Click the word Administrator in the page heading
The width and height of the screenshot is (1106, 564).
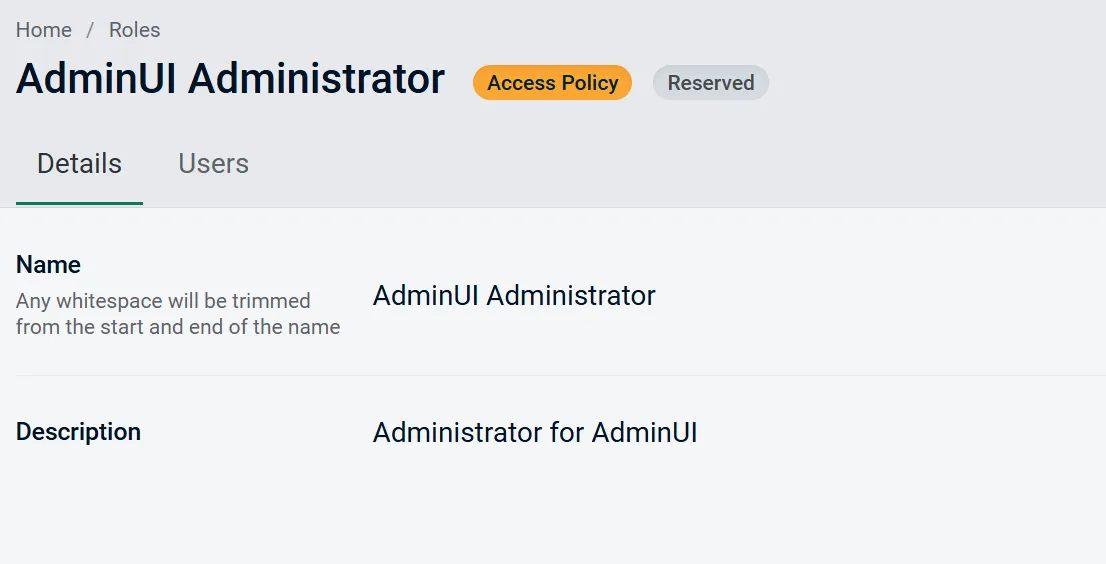coord(316,79)
